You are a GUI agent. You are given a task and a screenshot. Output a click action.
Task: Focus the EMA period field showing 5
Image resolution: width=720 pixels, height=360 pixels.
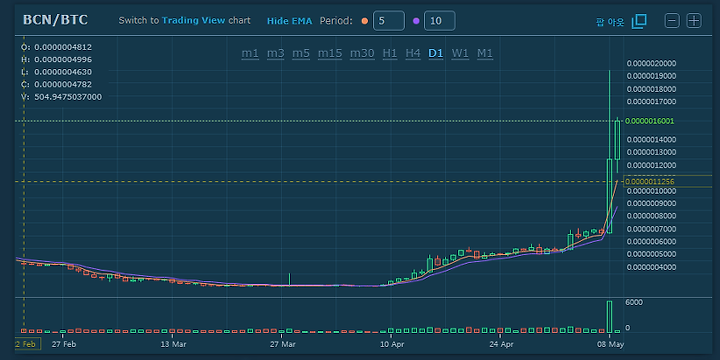point(389,21)
